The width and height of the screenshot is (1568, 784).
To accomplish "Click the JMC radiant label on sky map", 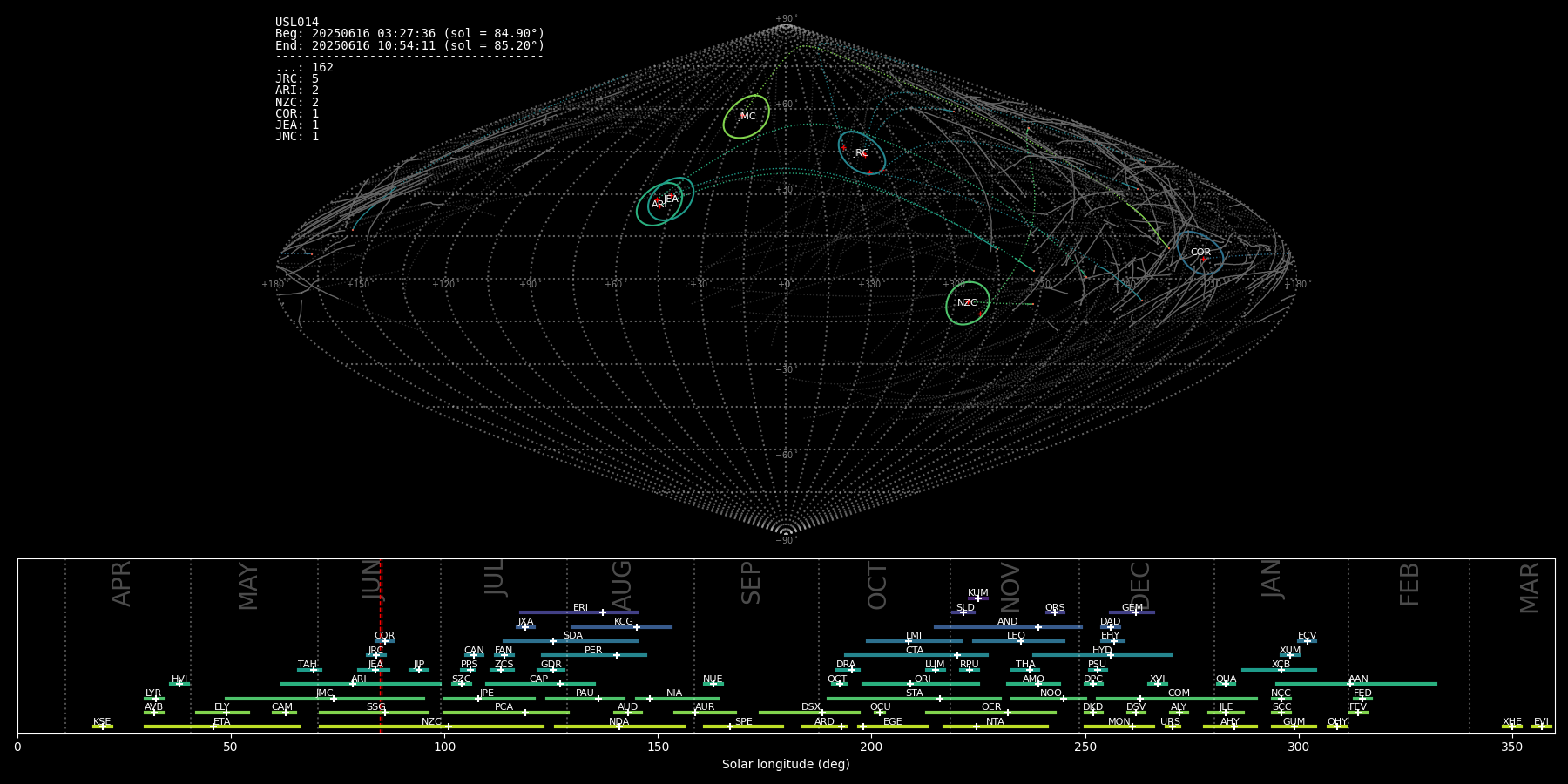I will click(x=747, y=116).
